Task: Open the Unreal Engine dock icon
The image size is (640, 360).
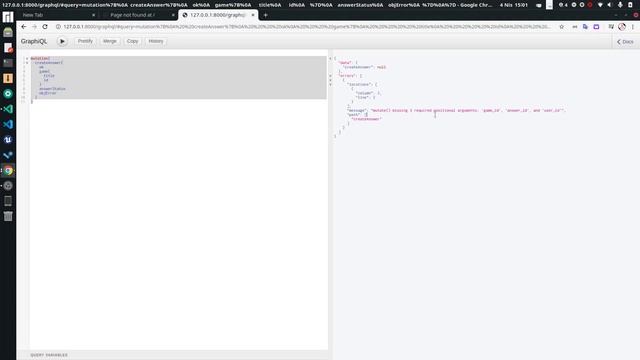Action: point(8,140)
